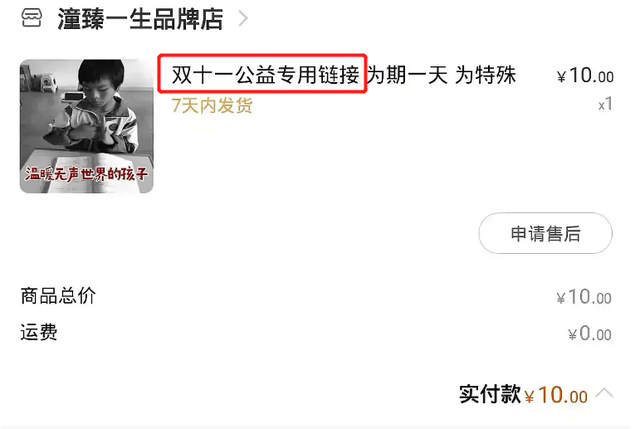The height and width of the screenshot is (429, 640).
Task: Tap the red caption 温暖无声世界的孩子
Action: click(87, 174)
